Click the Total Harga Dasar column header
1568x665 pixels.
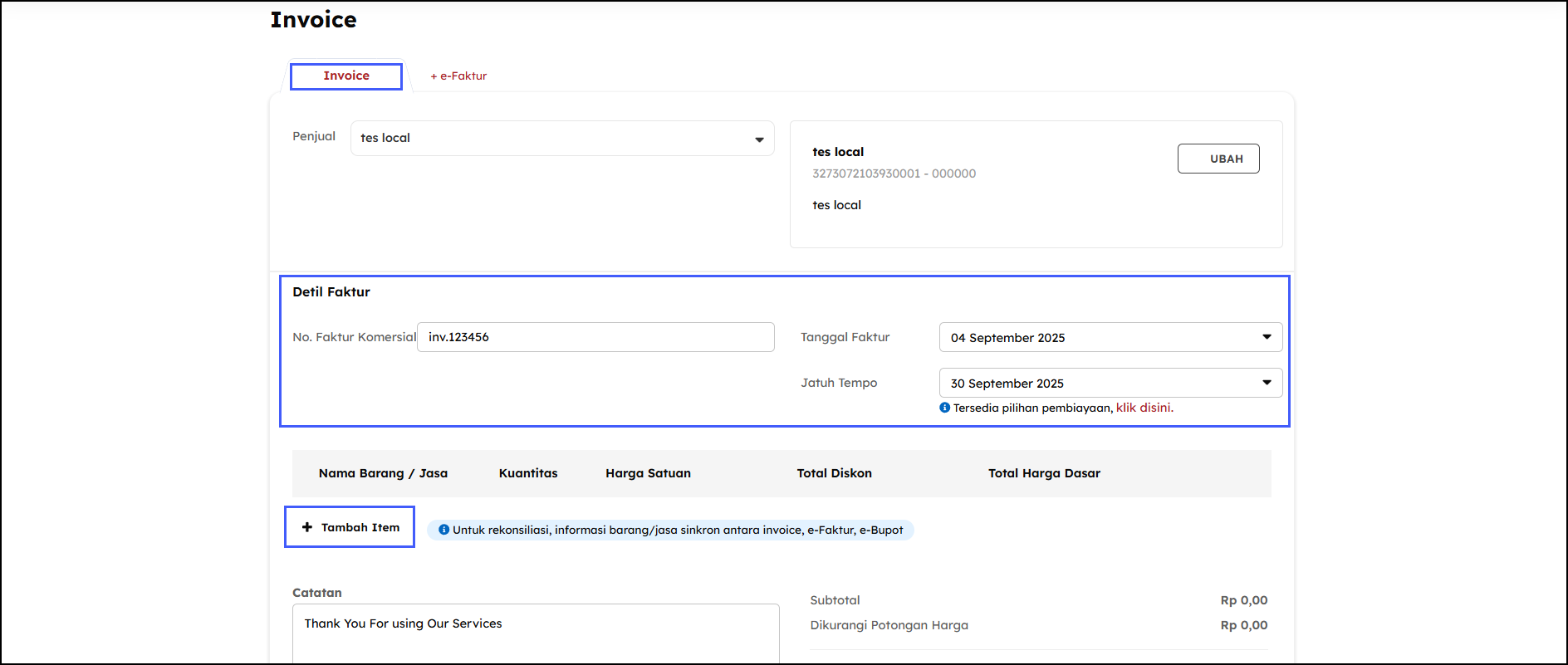[x=1044, y=473]
